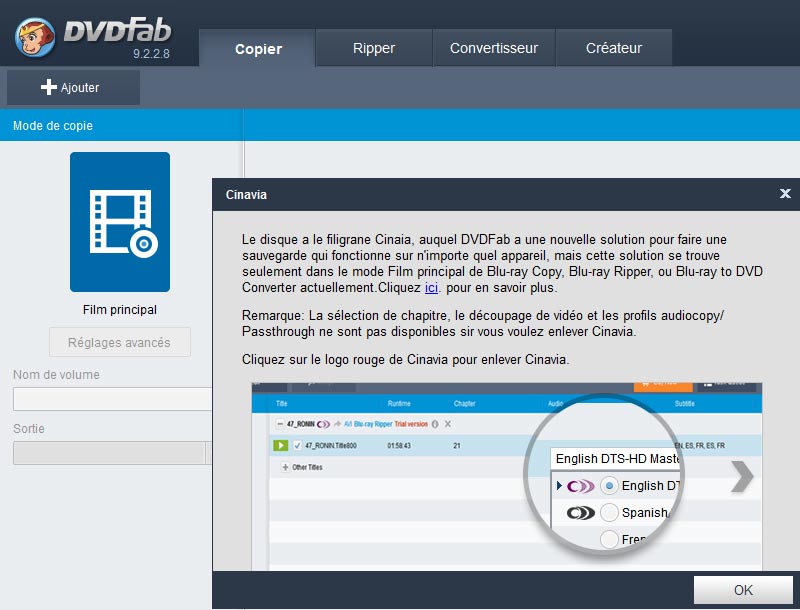Click the 01:58:43 runtime value
The width and height of the screenshot is (800, 610).
click(397, 445)
